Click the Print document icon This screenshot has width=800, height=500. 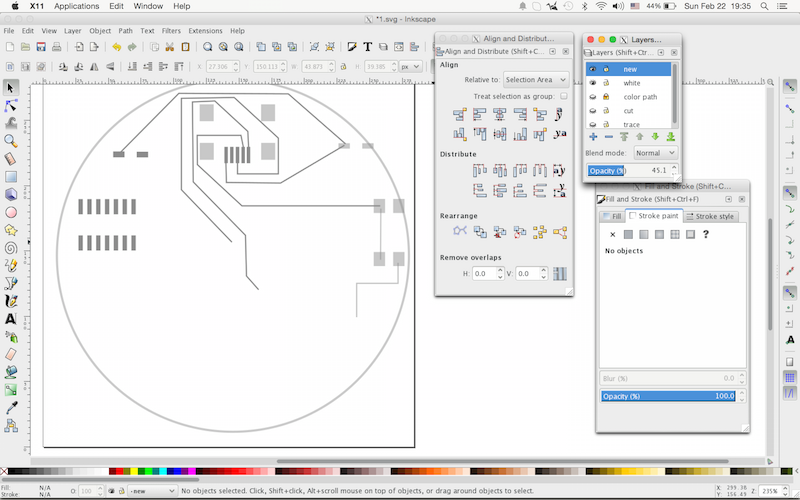click(x=56, y=47)
